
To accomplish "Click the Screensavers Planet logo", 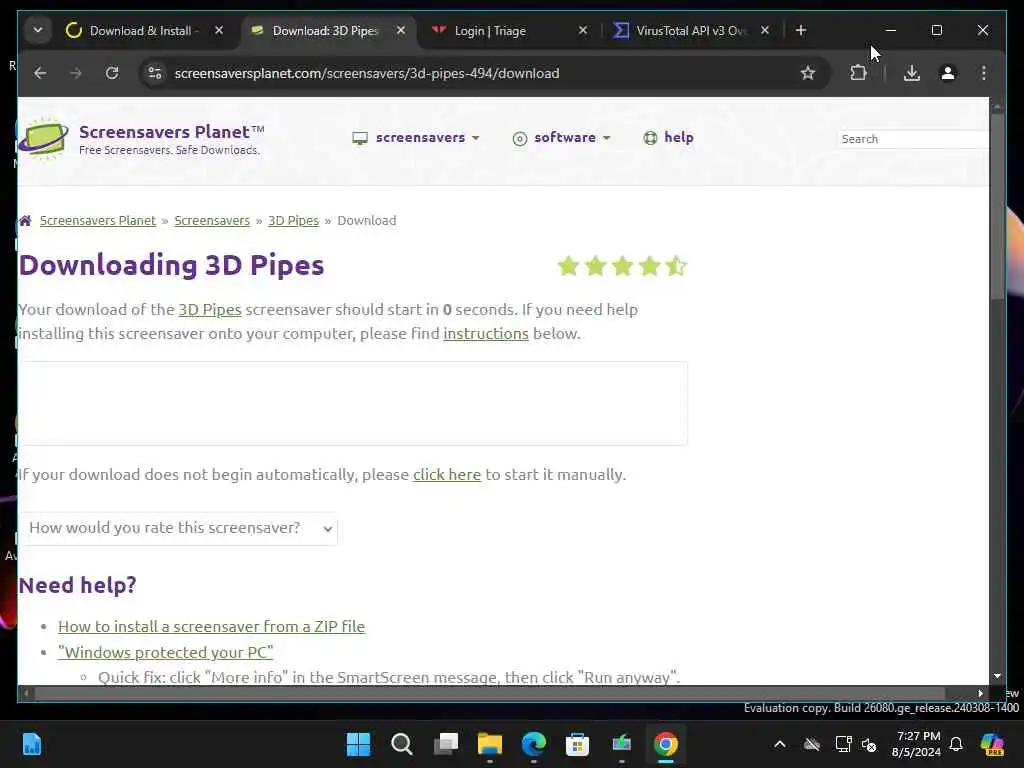I will 142,139.
